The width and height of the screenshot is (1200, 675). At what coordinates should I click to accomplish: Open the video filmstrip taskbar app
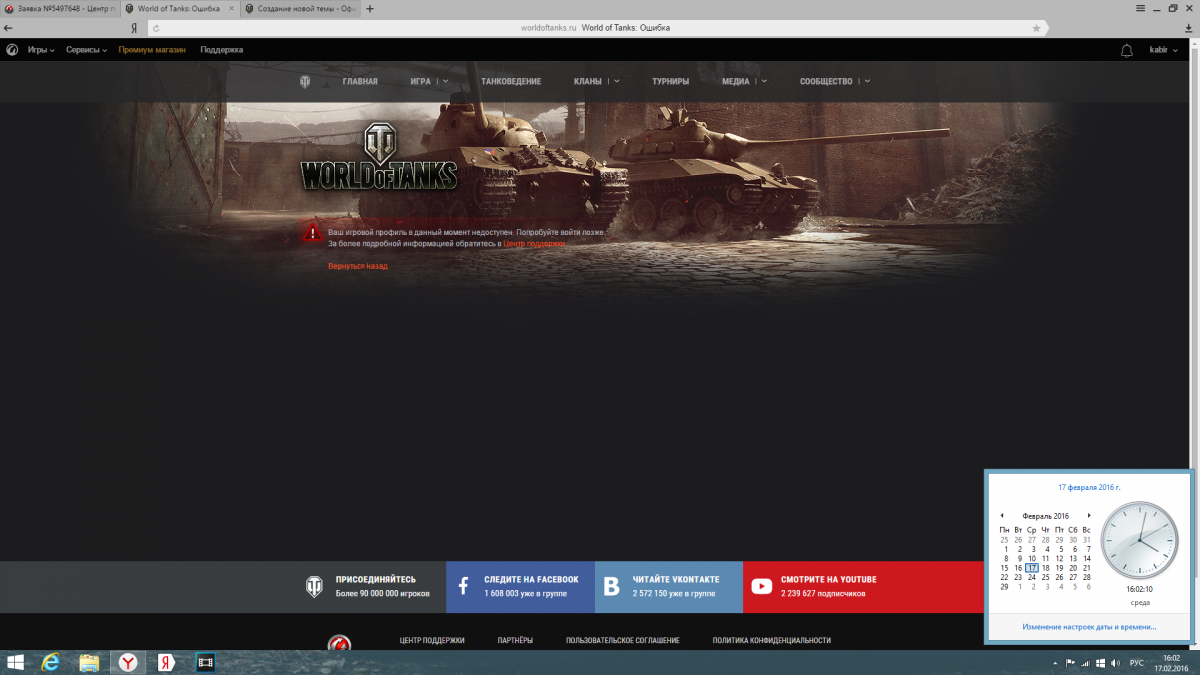point(205,662)
